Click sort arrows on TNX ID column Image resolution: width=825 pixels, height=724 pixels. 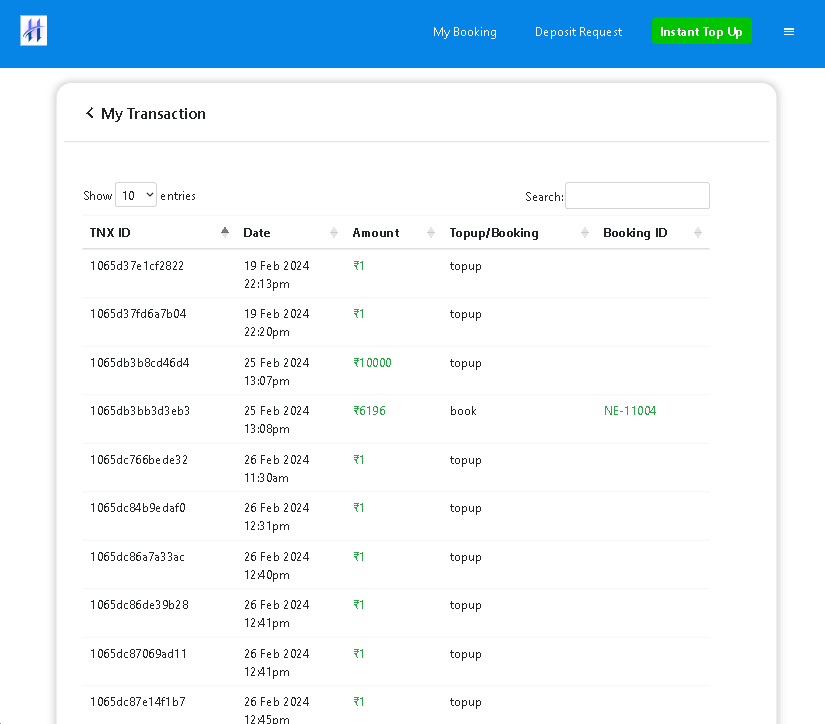pyautogui.click(x=225, y=233)
